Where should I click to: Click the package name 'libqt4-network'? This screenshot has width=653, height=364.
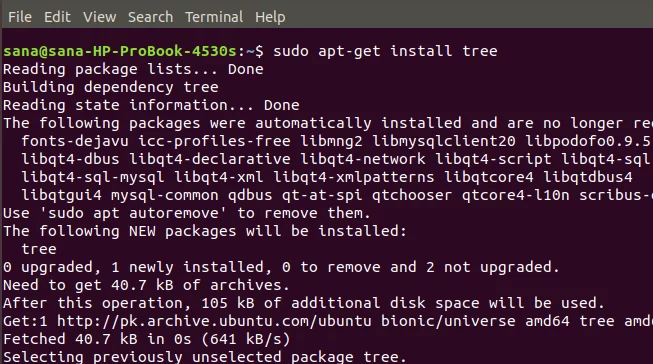click(363, 159)
